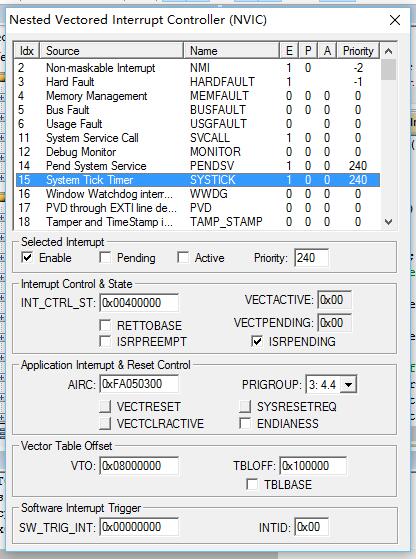Click the TBLOFF value field
The image size is (416, 559).
(x=313, y=466)
